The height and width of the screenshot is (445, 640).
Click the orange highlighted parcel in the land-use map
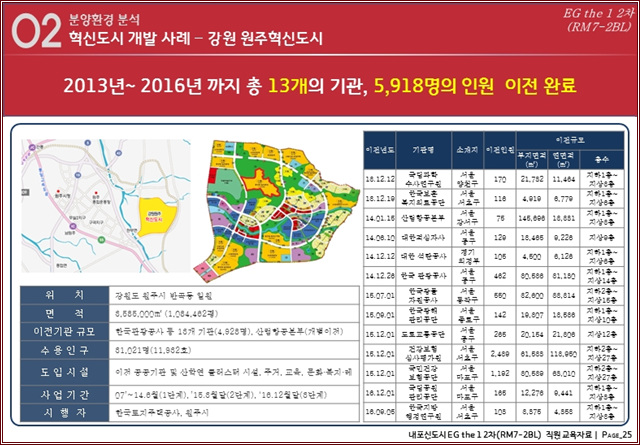click(261, 182)
